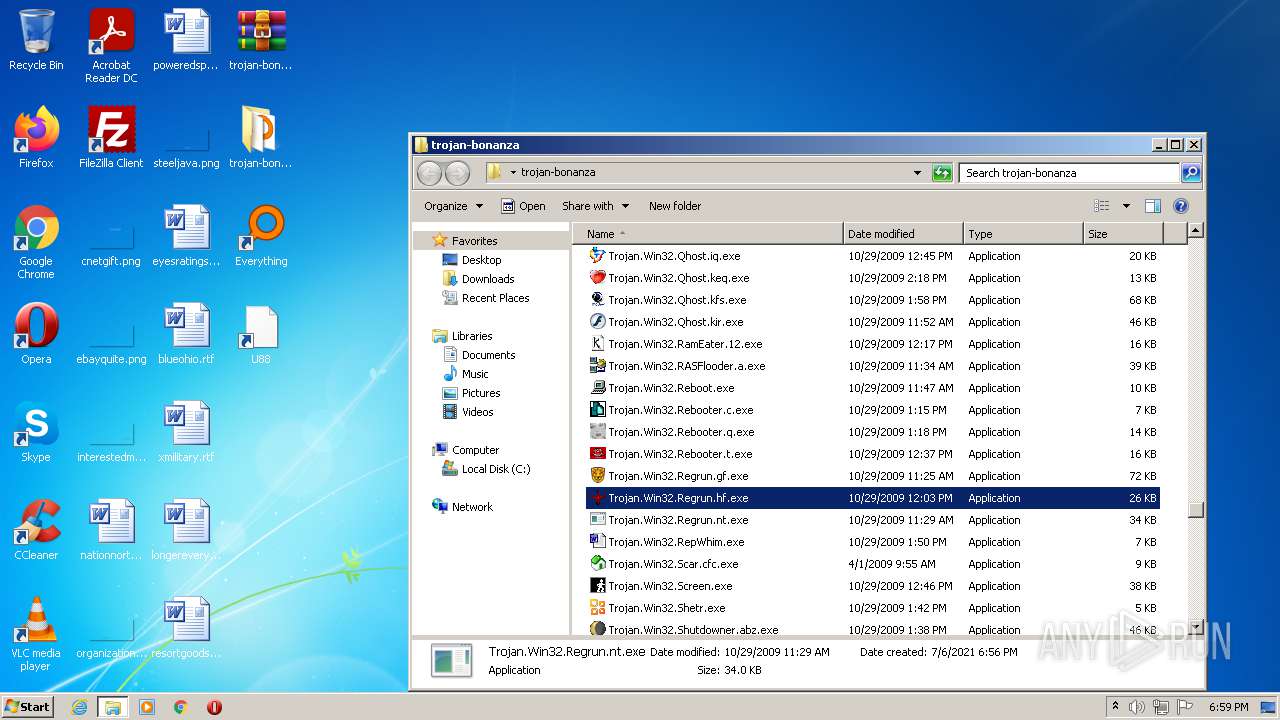Select Trojan.Win32.Reboot.exe file
Image resolution: width=1280 pixels, height=720 pixels.
coord(872,388)
